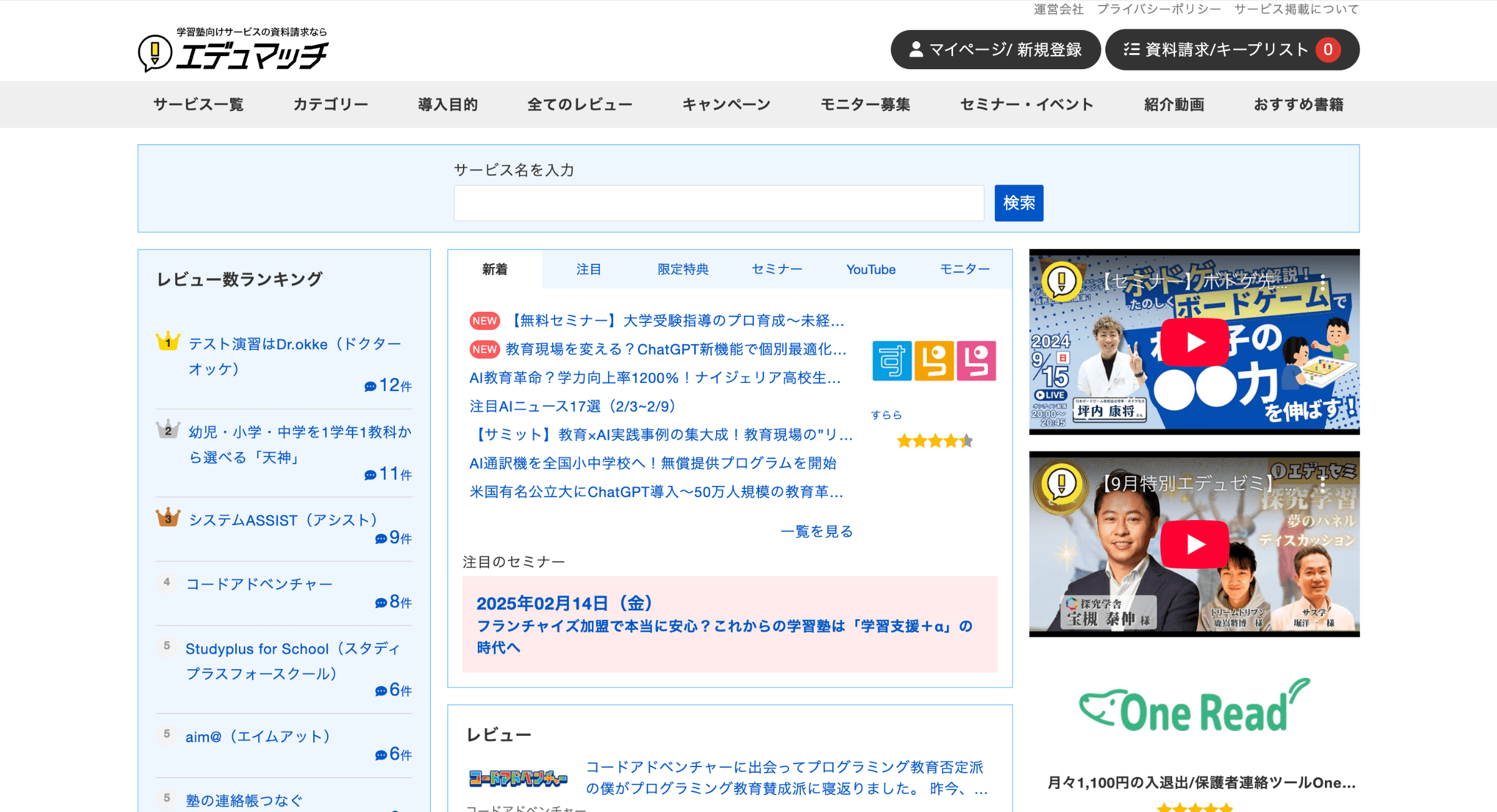Open 一覧を見る news list link

click(816, 531)
